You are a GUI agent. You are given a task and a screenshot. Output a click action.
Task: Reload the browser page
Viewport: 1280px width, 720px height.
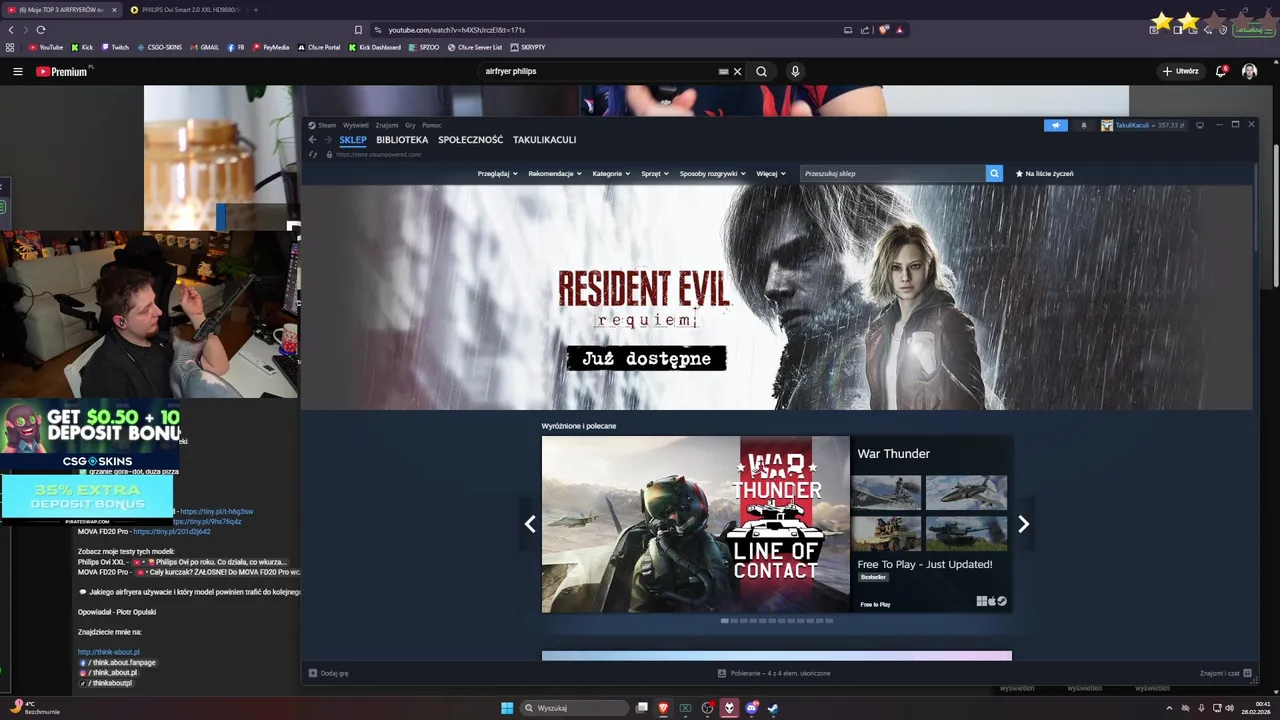click(41, 30)
